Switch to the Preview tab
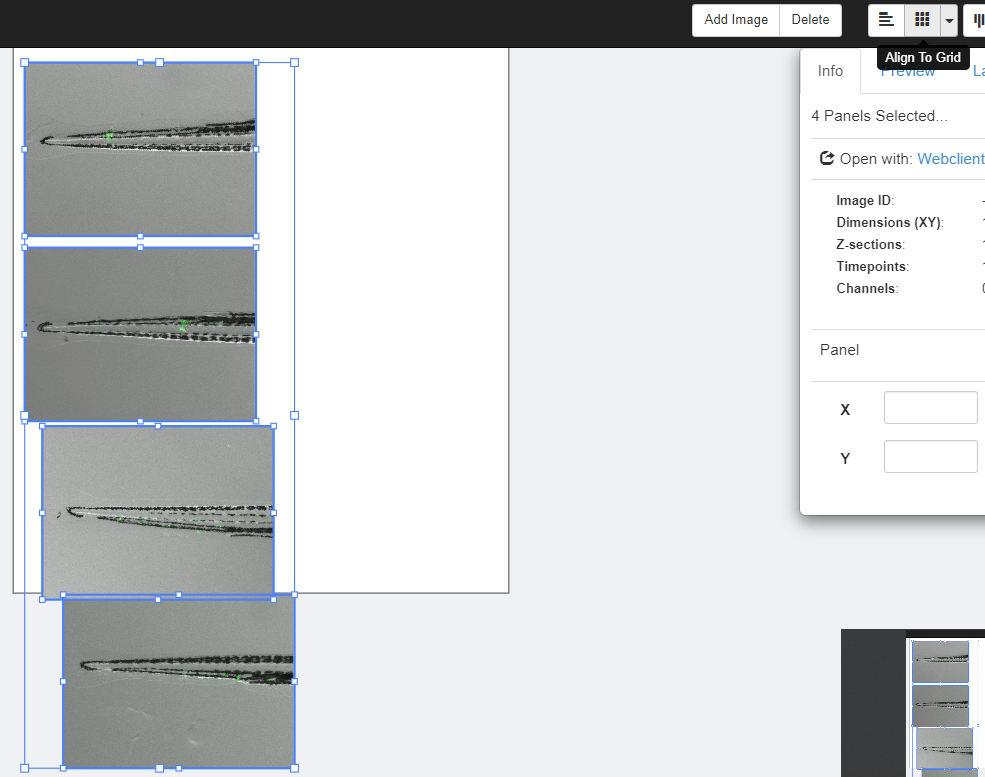The image size is (985, 777). coord(907,73)
